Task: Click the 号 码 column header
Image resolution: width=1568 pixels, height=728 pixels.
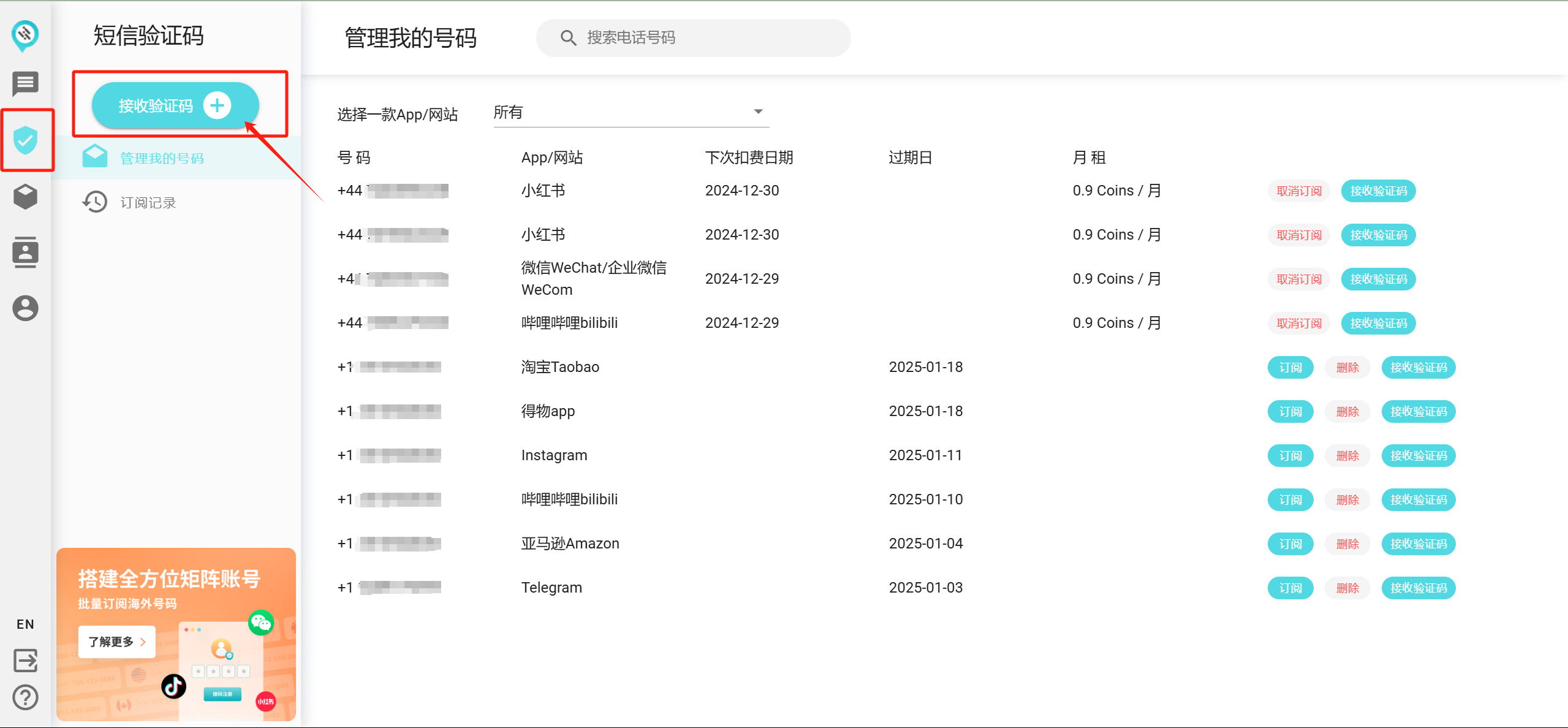Action: [x=354, y=157]
